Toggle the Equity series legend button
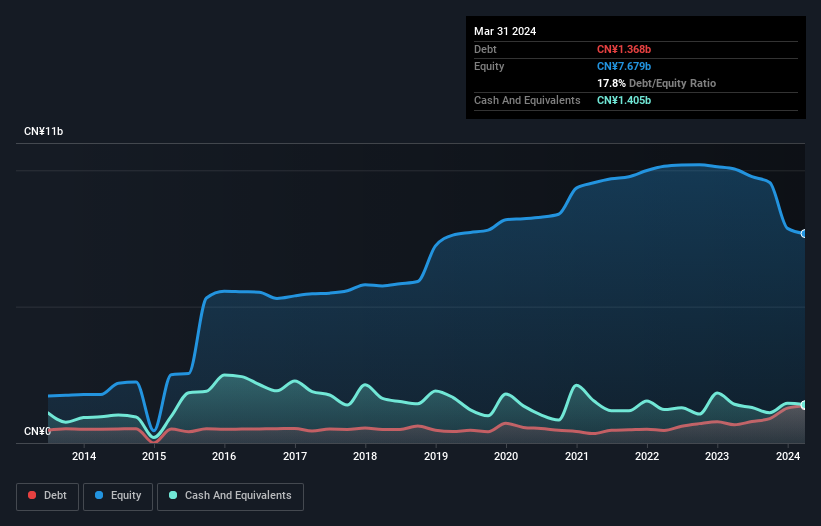 tap(118, 496)
